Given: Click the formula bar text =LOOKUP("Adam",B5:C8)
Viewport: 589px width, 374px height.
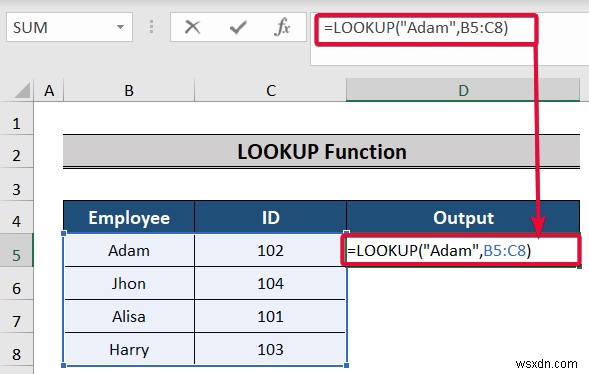Looking at the screenshot, I should point(416,28).
